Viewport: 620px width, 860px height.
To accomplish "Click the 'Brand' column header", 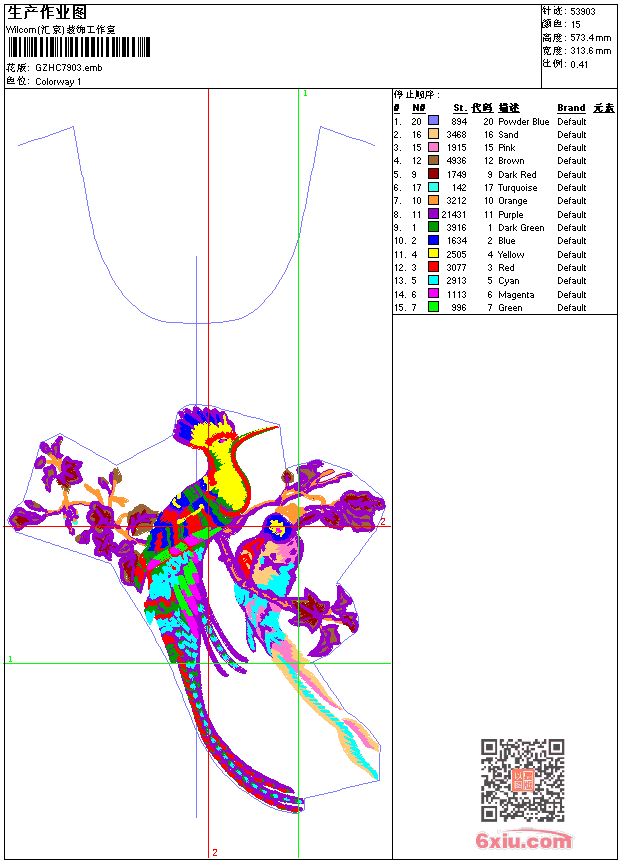I will [x=571, y=108].
